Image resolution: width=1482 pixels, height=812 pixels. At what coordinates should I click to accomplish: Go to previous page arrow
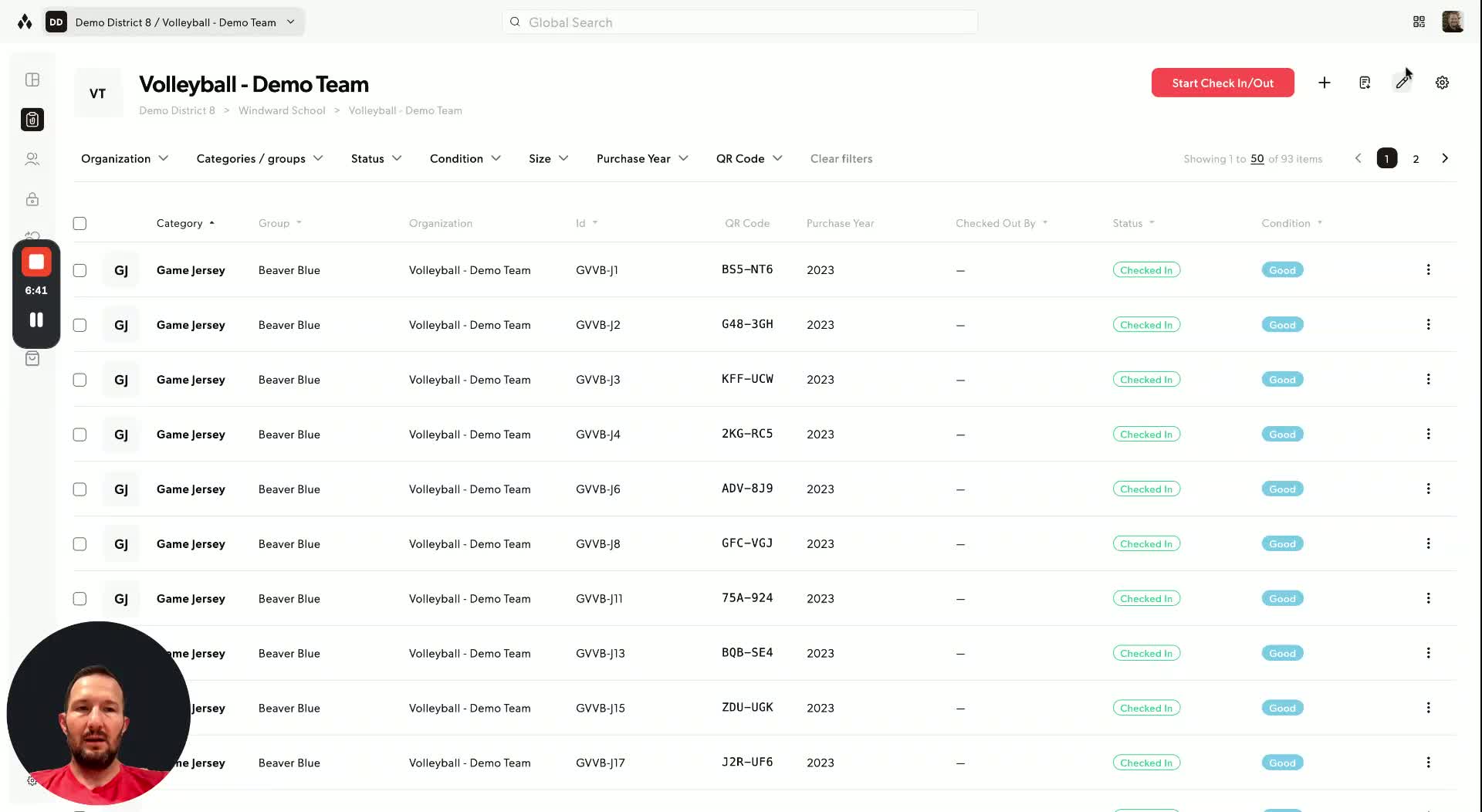tap(1358, 158)
